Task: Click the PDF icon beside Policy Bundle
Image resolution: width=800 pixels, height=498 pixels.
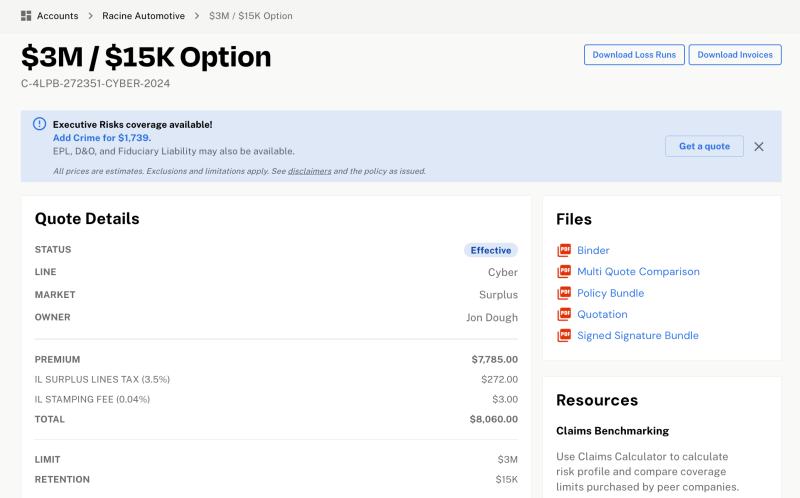Action: coord(564,293)
